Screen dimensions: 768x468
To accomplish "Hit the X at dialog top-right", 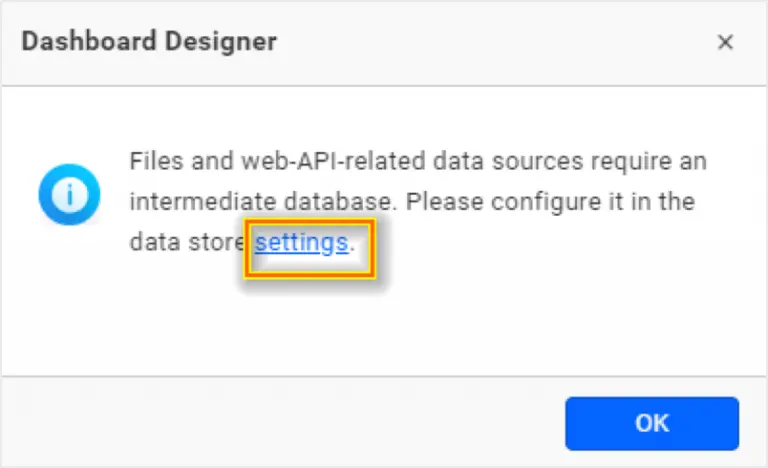I will click(x=726, y=42).
